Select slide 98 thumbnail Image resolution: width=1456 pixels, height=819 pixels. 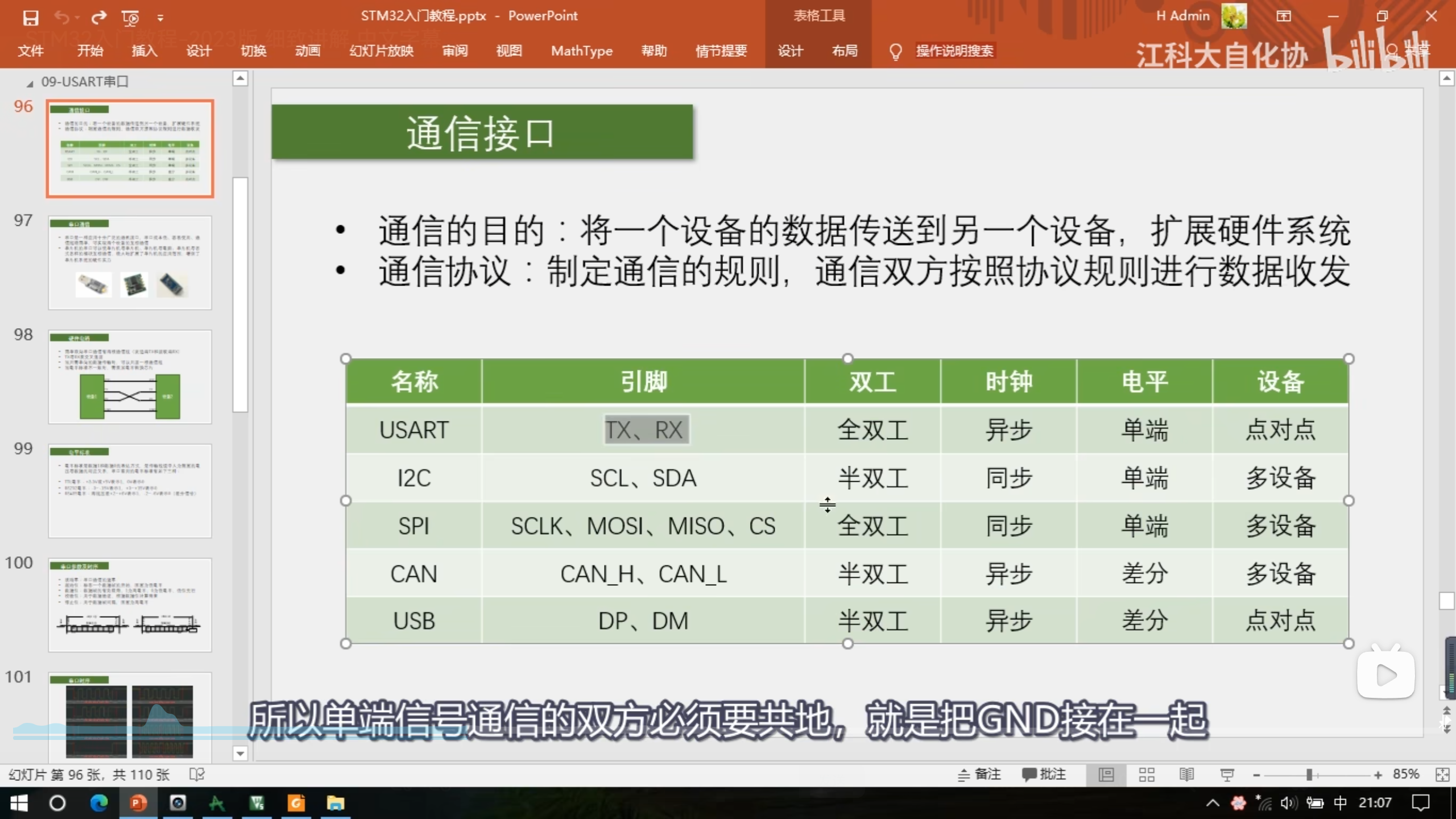click(x=130, y=377)
